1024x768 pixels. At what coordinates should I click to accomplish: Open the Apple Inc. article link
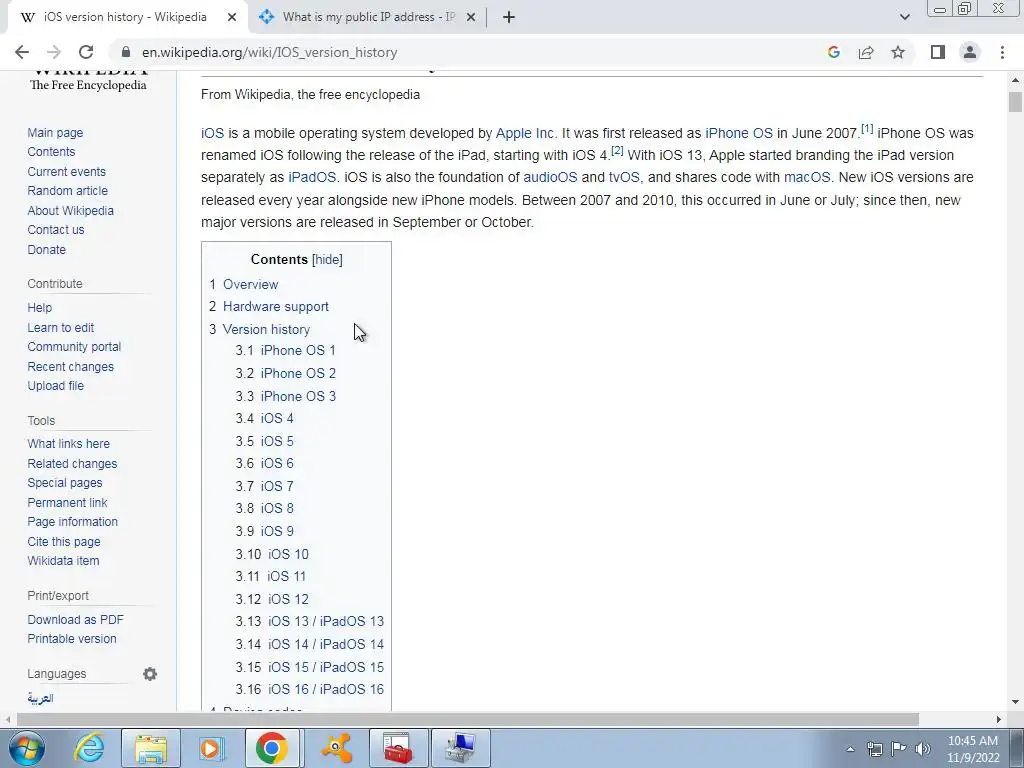[x=526, y=133]
